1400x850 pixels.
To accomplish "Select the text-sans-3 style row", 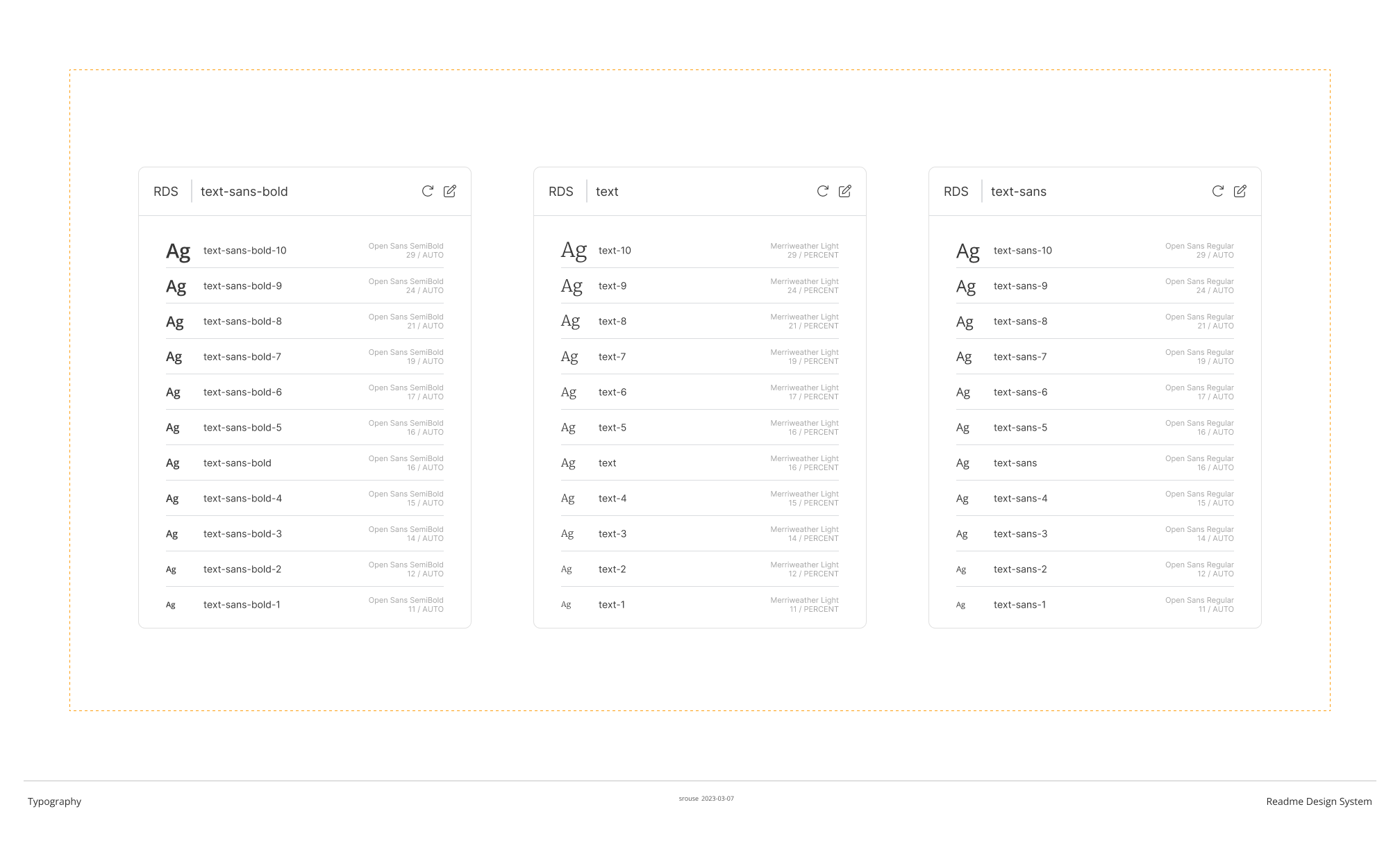I will [1020, 534].
